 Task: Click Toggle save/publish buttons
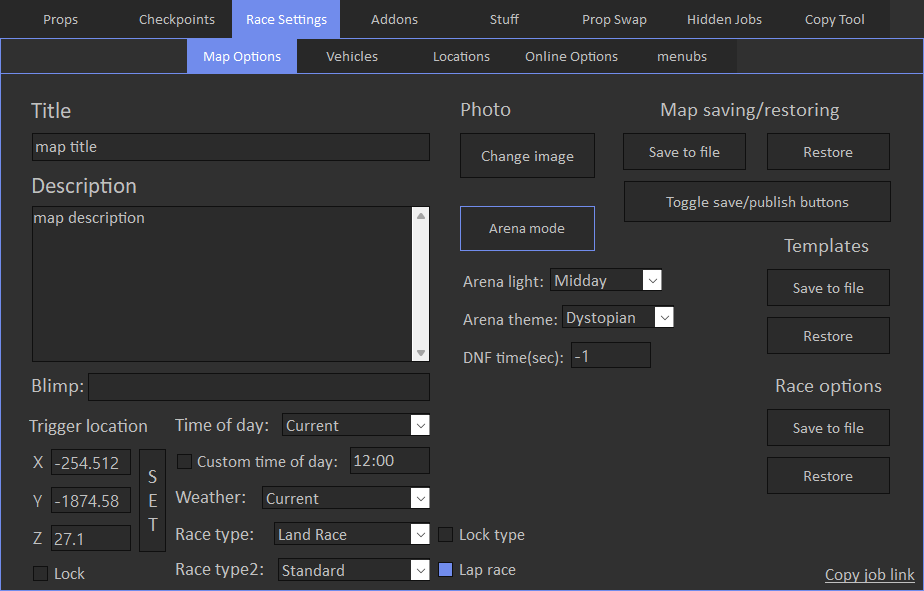click(757, 202)
